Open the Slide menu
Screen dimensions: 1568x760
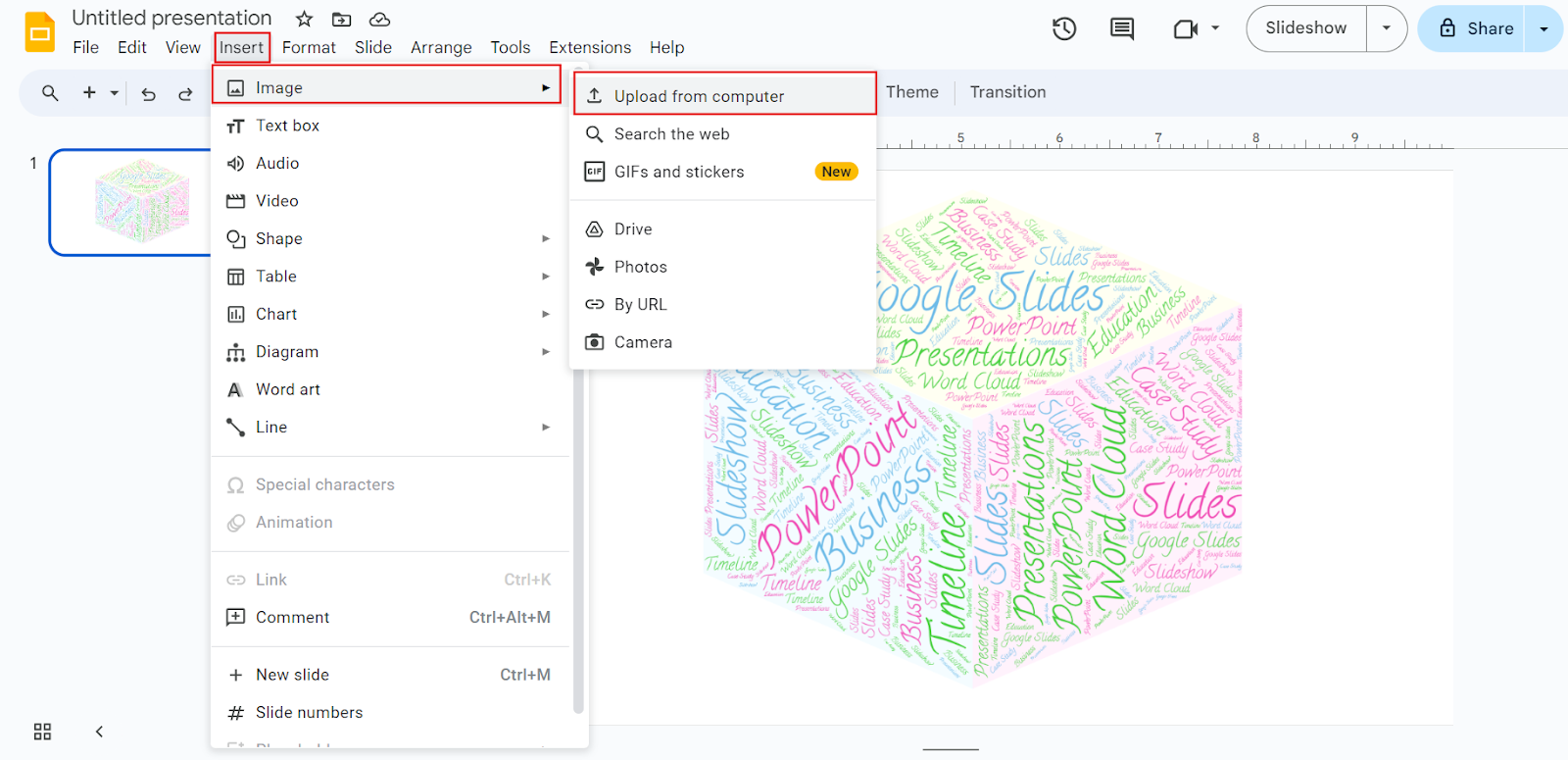tap(373, 47)
